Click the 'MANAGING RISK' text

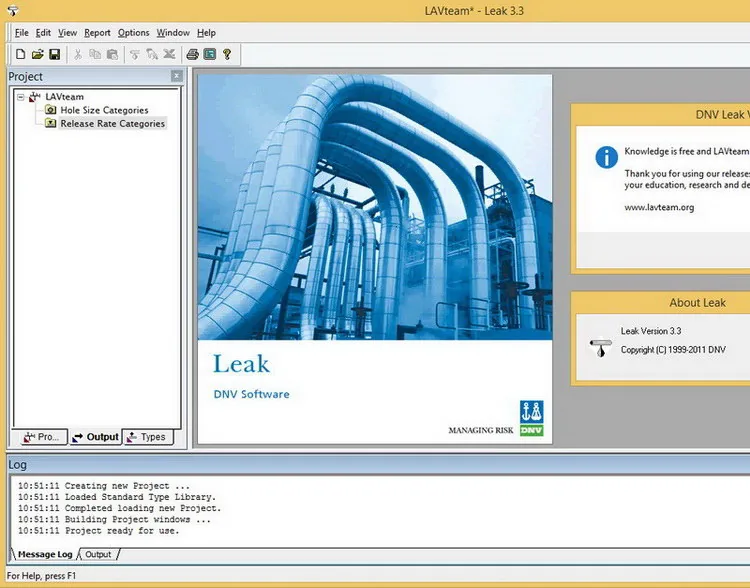tap(481, 430)
